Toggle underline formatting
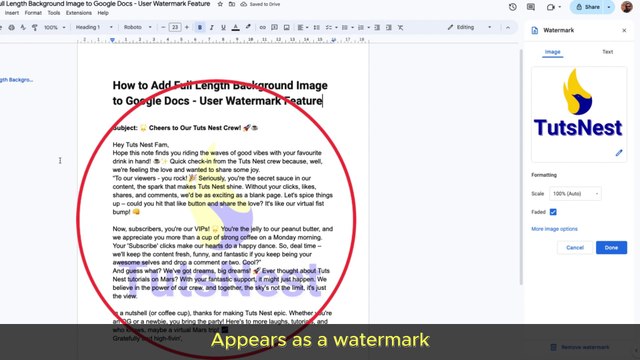 [223, 27]
